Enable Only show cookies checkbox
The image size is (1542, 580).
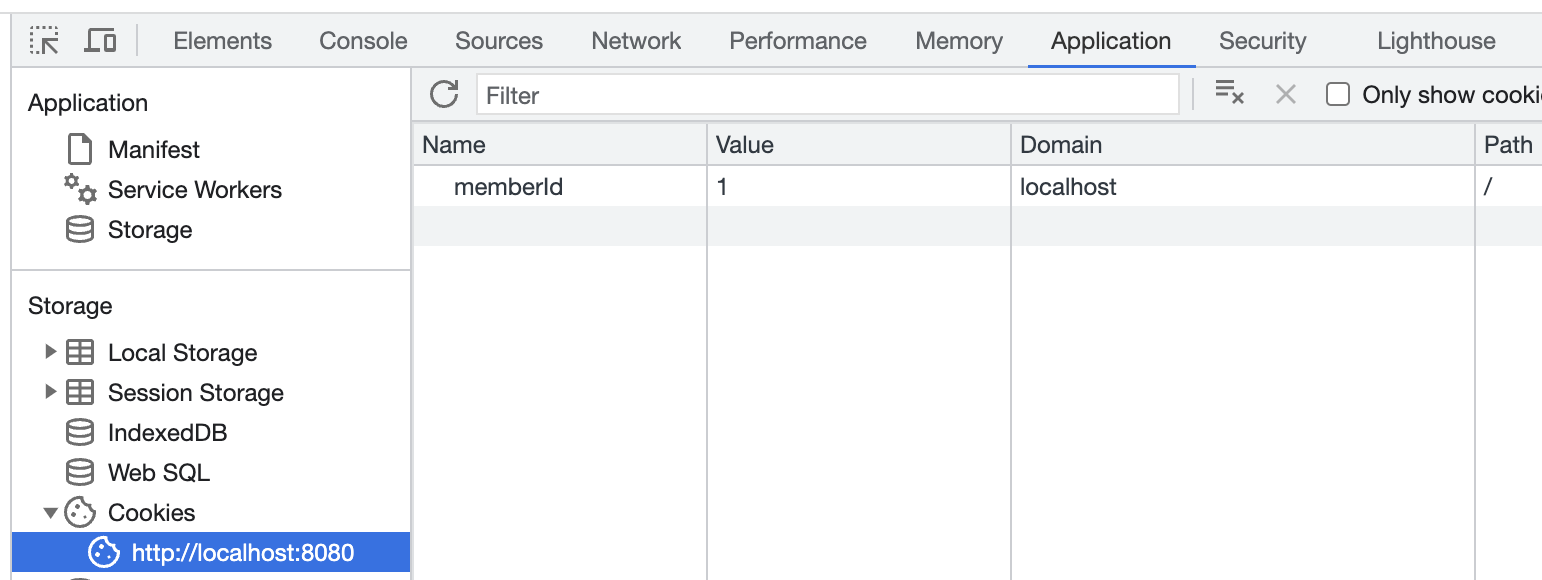[x=1337, y=95]
